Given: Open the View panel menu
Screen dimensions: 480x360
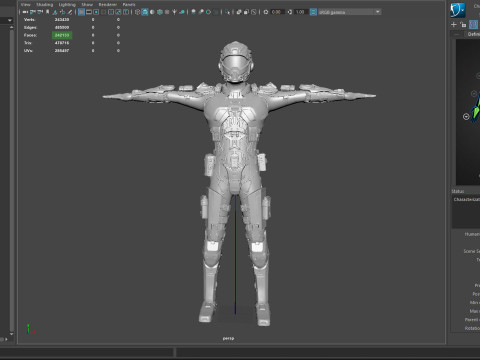Looking at the screenshot, I should [x=26, y=4].
